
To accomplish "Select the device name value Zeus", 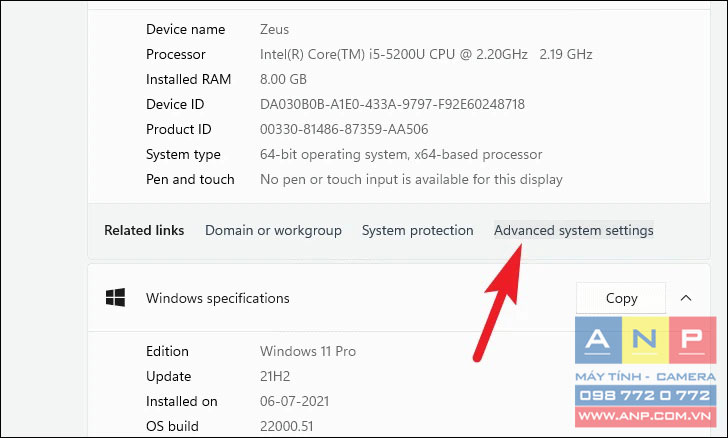I will pyautogui.click(x=274, y=29).
